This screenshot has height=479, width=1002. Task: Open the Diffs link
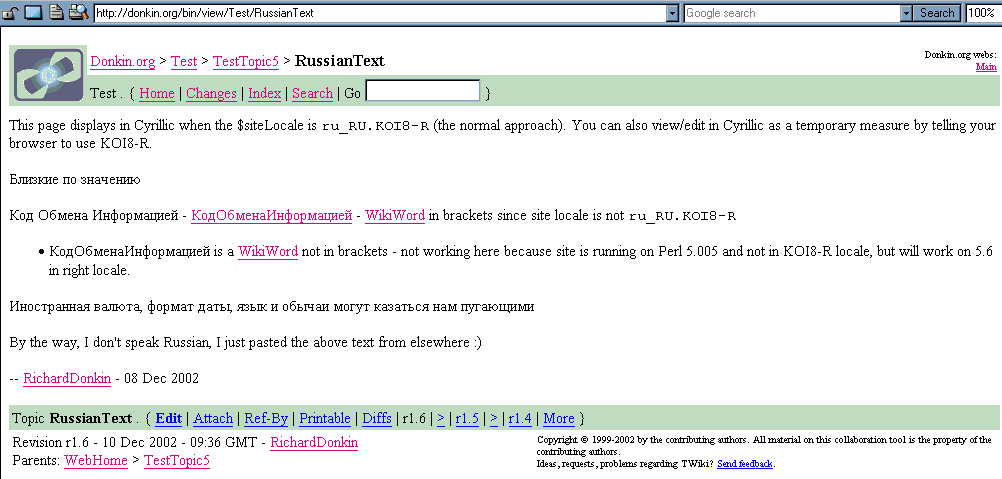pyautogui.click(x=376, y=418)
